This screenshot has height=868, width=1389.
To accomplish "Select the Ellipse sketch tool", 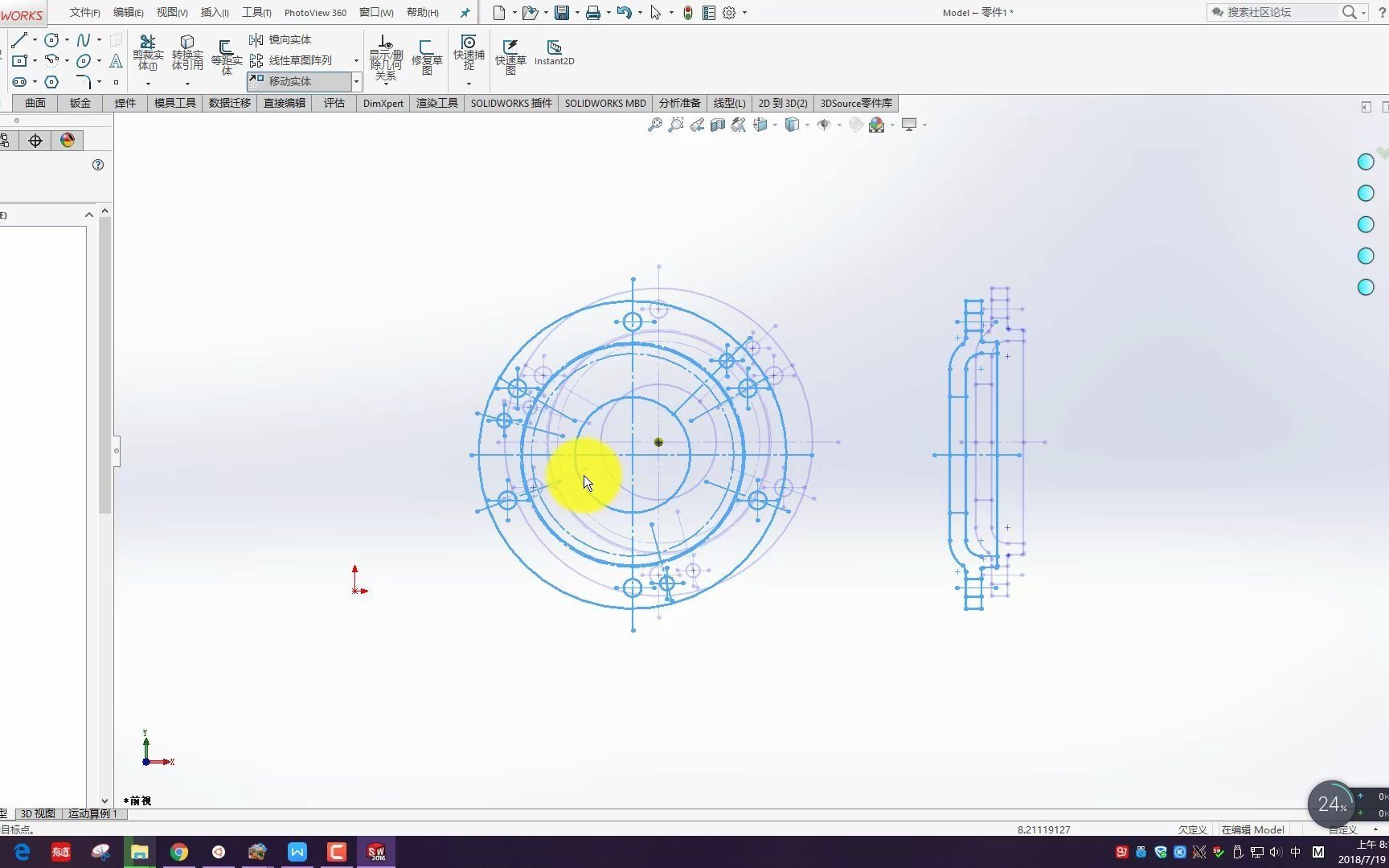I will click(x=84, y=60).
